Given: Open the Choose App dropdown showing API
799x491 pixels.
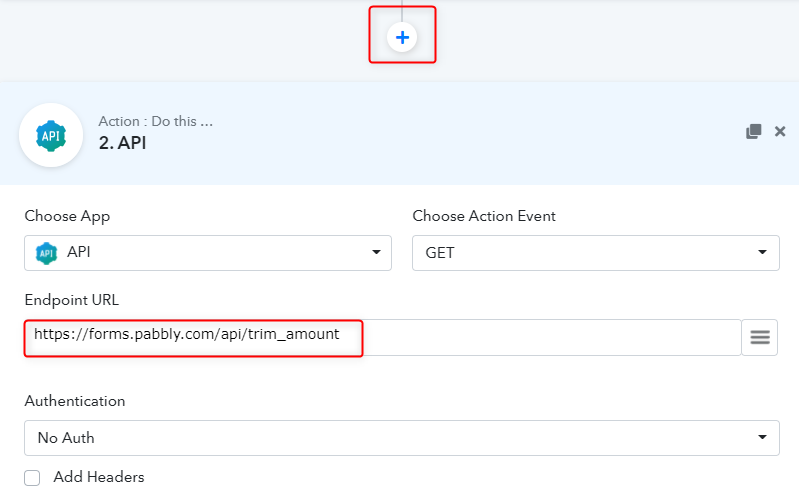Looking at the screenshot, I should [208, 253].
